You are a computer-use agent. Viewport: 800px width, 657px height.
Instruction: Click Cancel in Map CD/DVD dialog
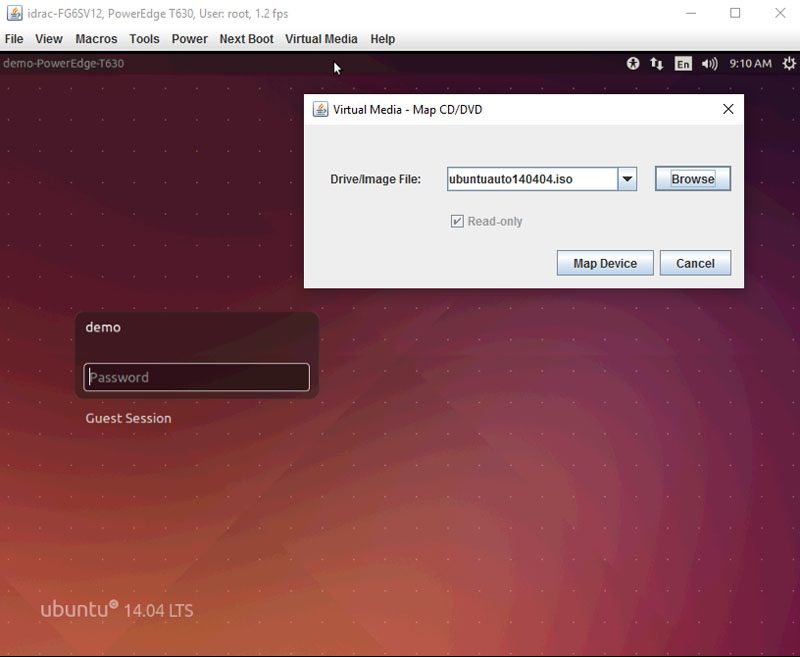pyautogui.click(x=695, y=263)
